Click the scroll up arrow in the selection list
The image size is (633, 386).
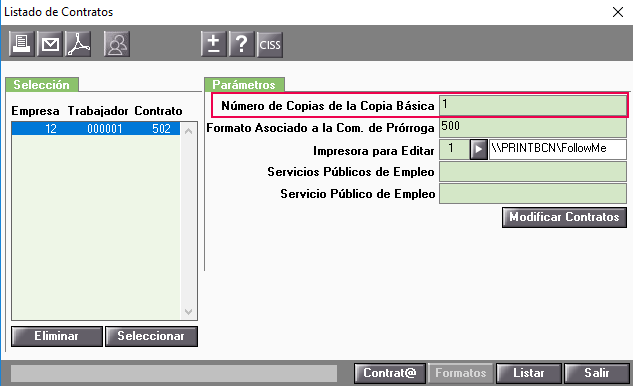coord(189,131)
